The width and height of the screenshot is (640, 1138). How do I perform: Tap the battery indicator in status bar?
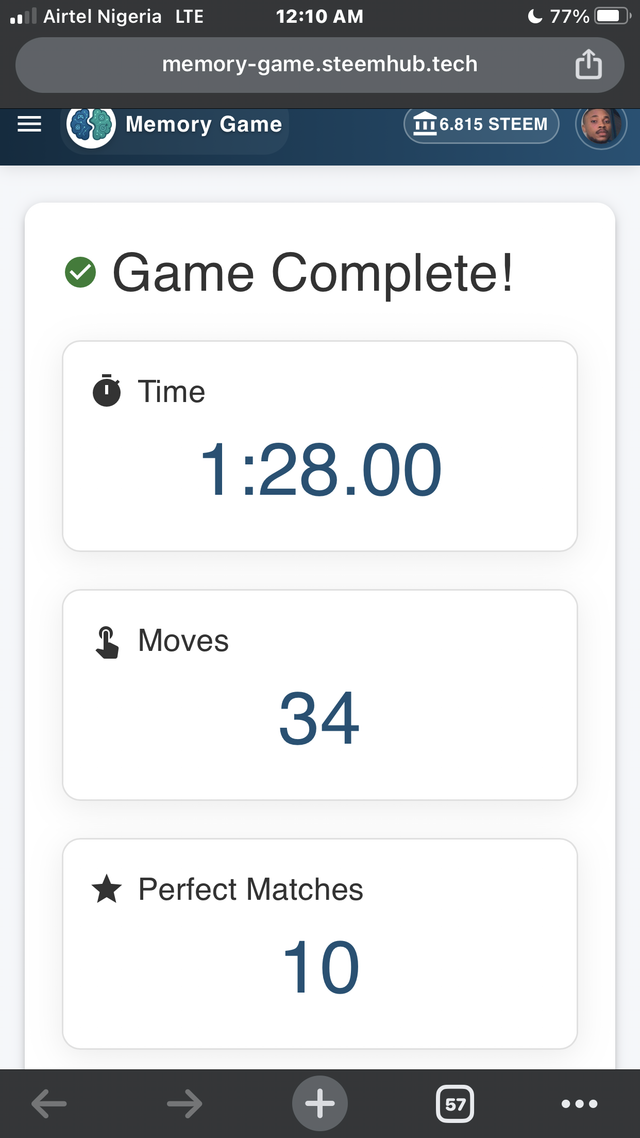click(x=611, y=16)
